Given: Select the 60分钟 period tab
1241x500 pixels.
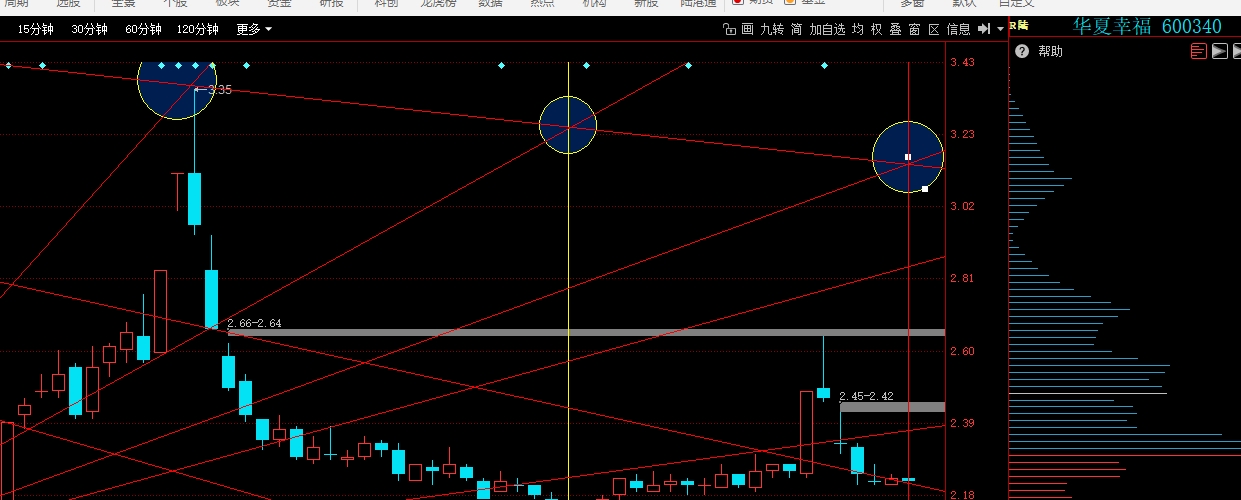Looking at the screenshot, I should pyautogui.click(x=143, y=29).
